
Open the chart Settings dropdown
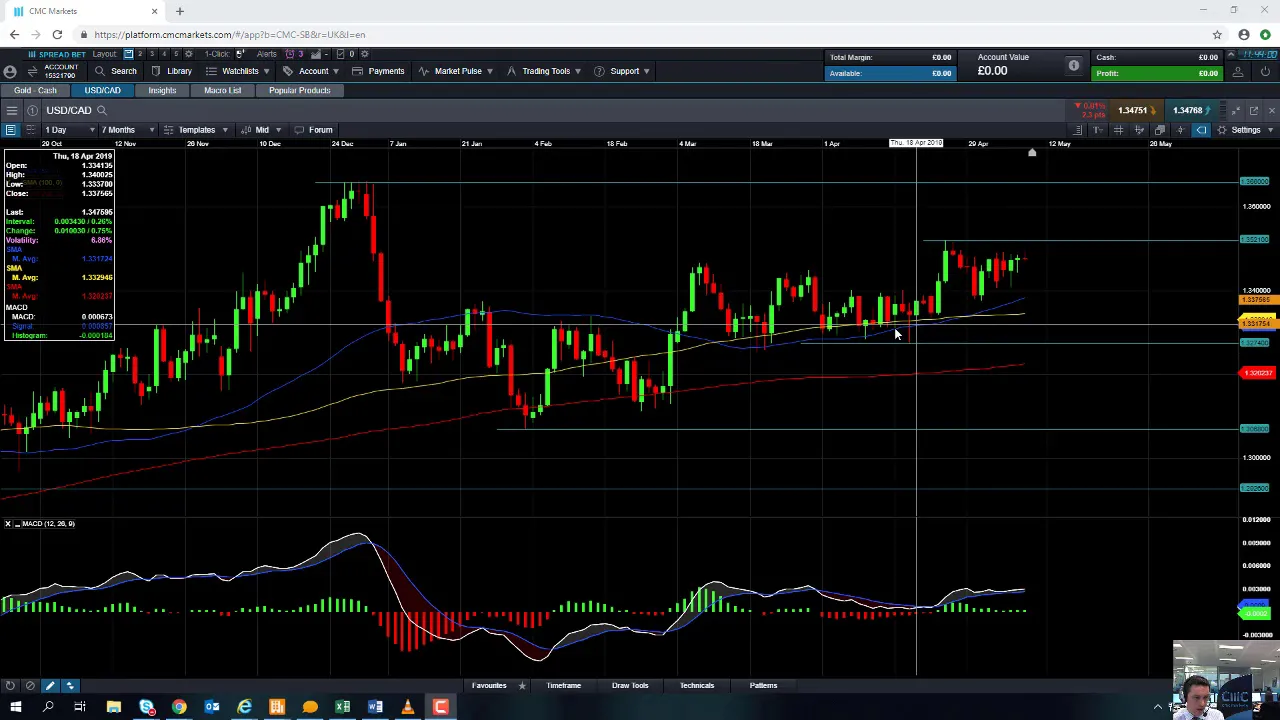pos(1245,130)
